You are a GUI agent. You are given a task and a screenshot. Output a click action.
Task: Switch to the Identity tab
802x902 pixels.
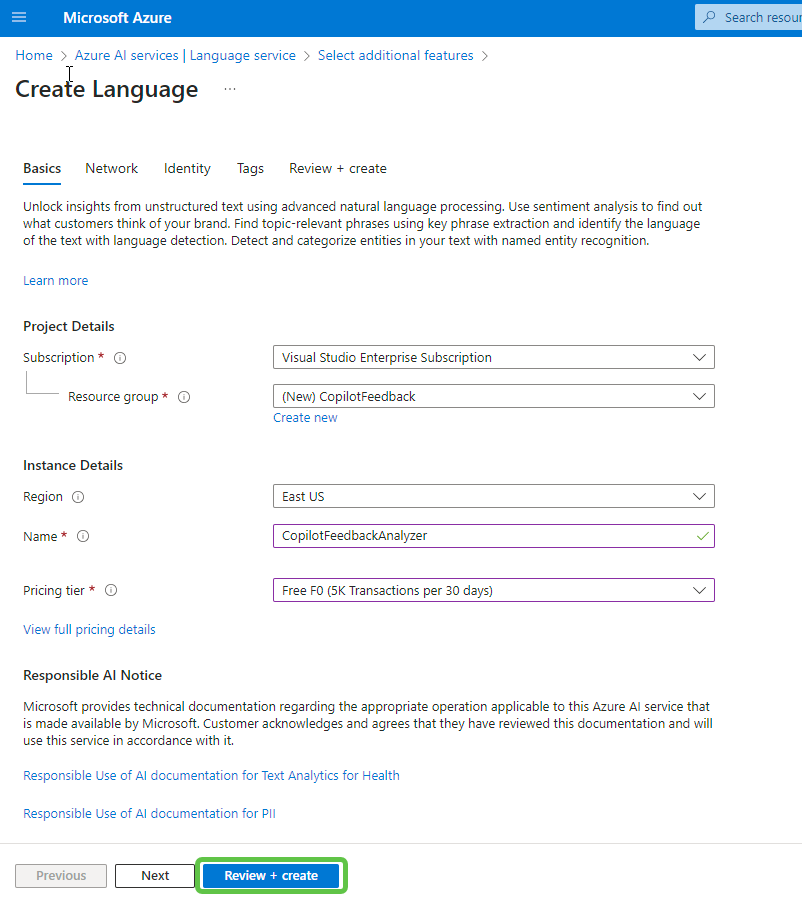click(187, 168)
